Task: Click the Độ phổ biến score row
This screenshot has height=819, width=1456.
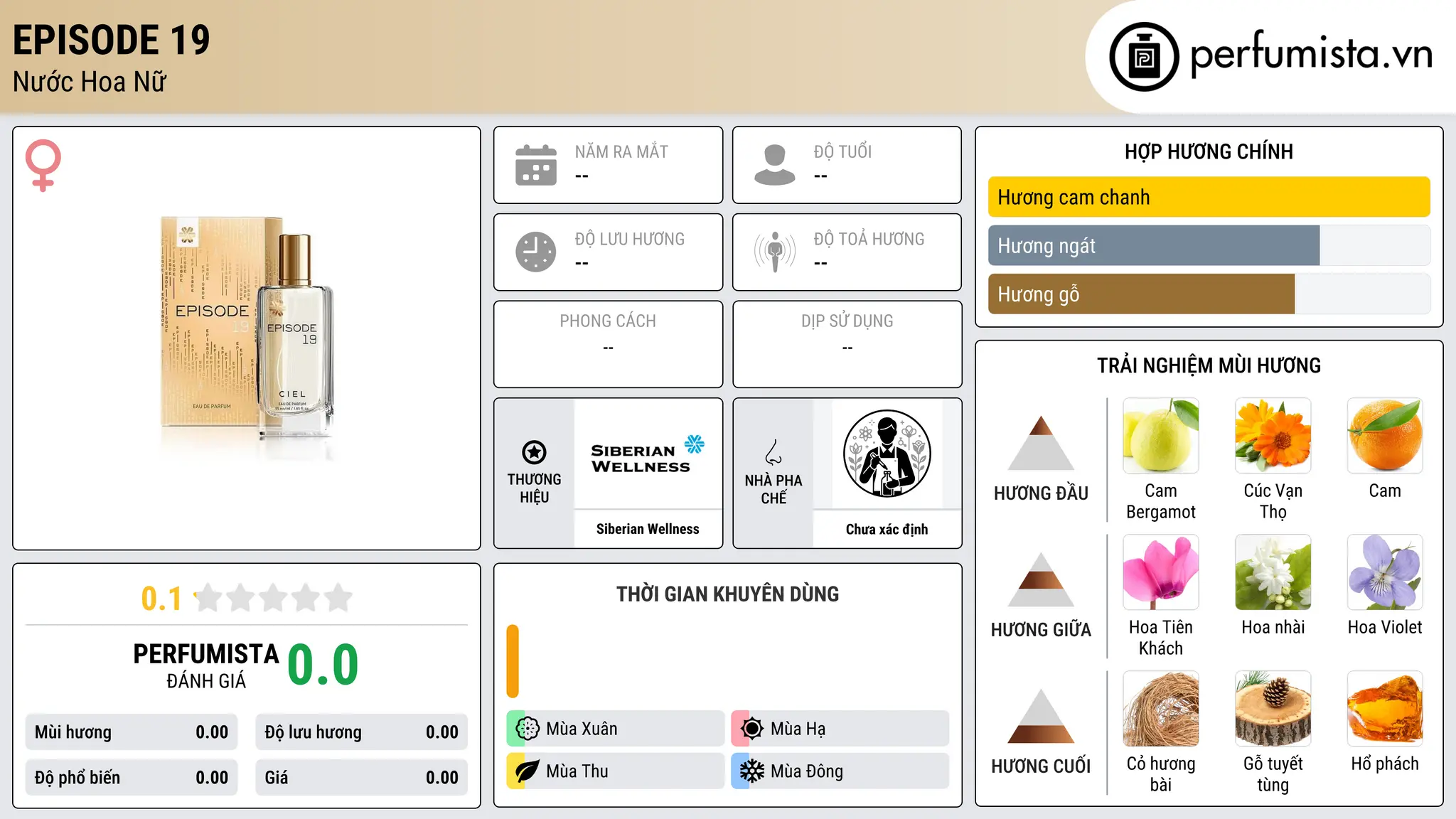Action: (x=132, y=778)
